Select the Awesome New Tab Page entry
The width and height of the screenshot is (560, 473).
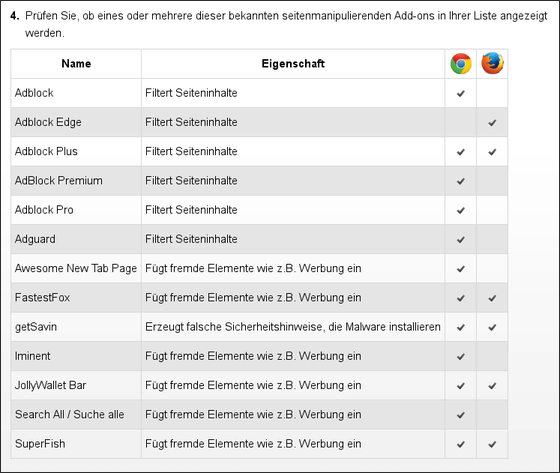(x=76, y=268)
